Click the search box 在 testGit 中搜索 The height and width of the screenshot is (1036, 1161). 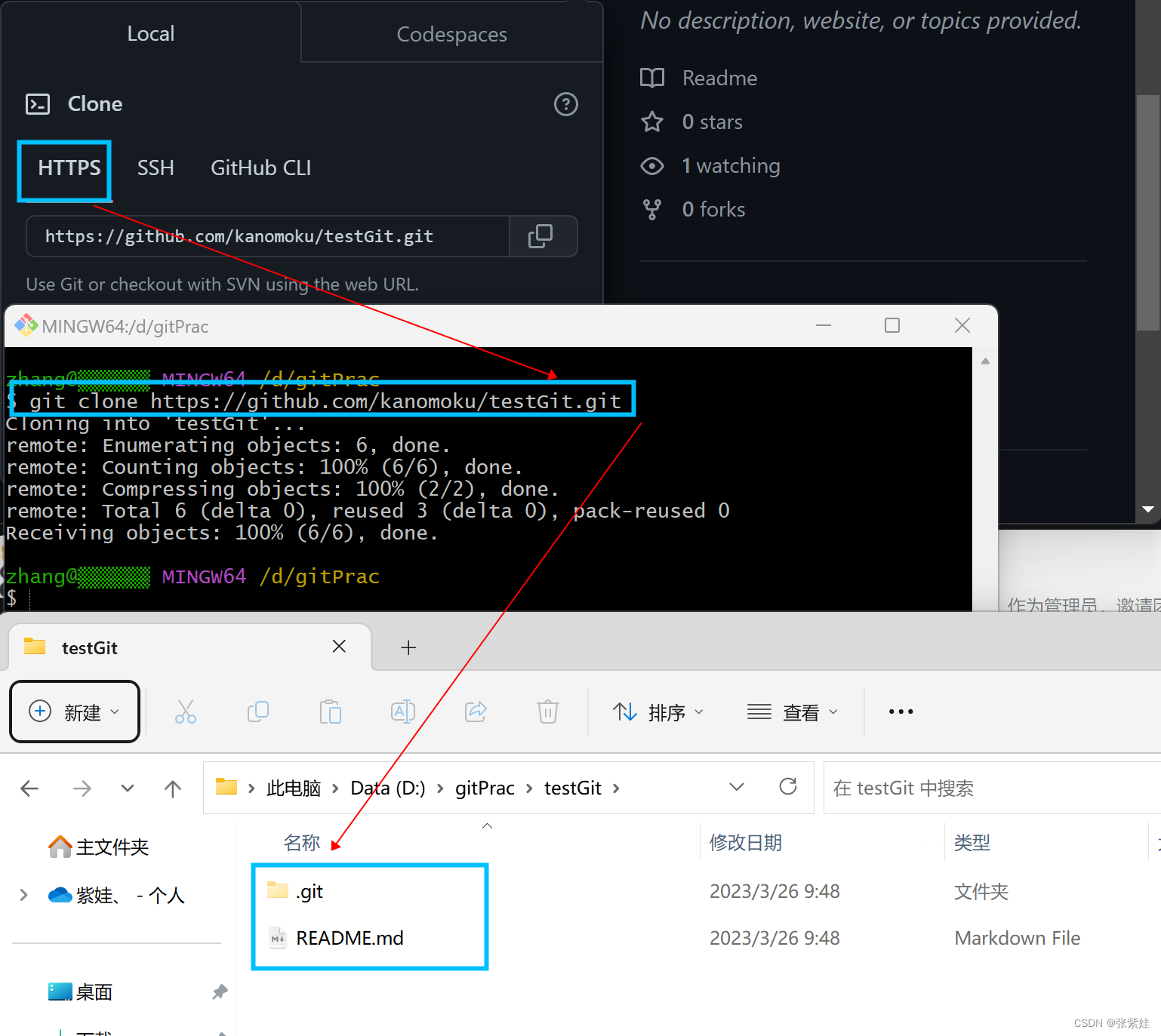(x=992, y=788)
